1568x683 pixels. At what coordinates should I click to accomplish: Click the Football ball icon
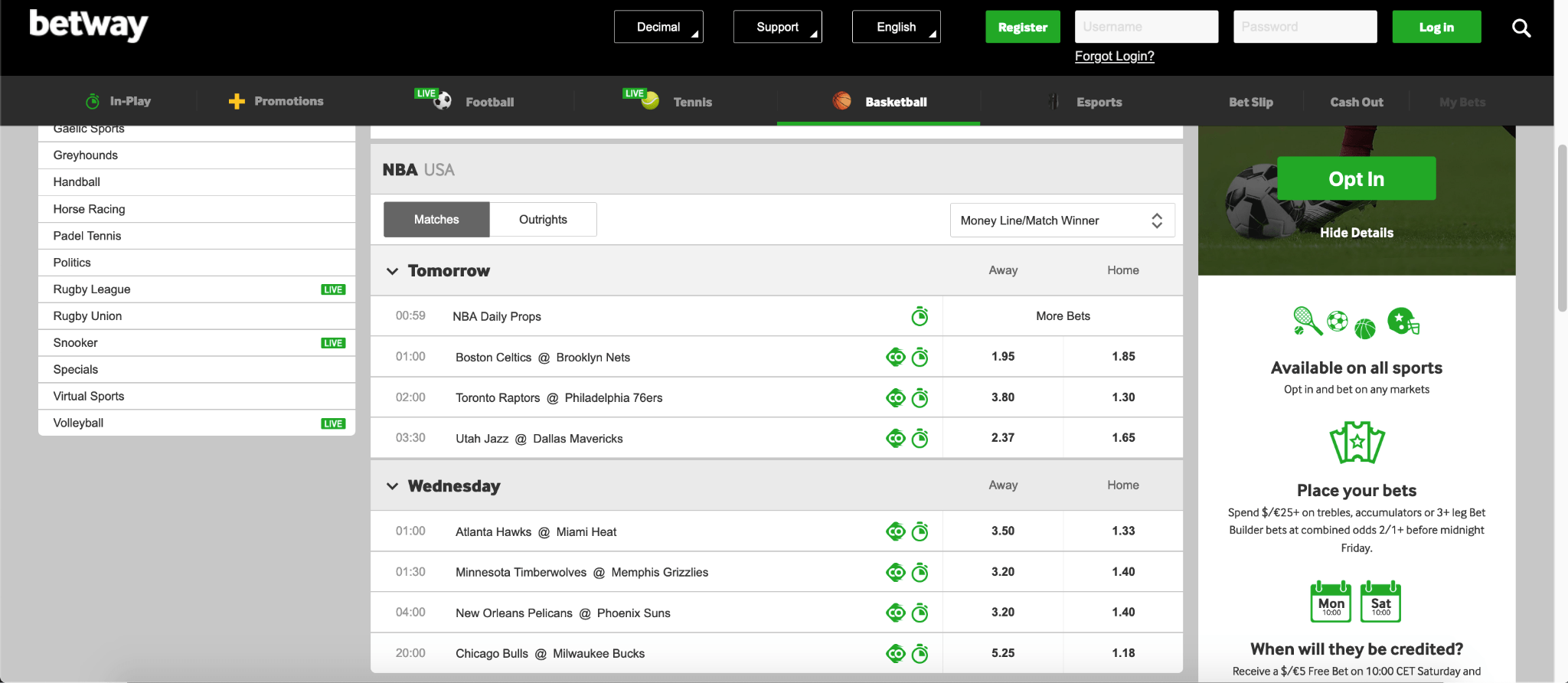pyautogui.click(x=443, y=101)
